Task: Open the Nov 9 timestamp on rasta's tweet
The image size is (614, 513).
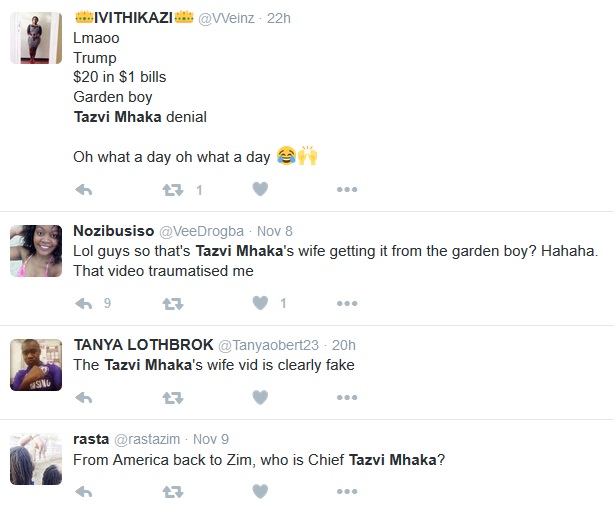Action: click(210, 439)
